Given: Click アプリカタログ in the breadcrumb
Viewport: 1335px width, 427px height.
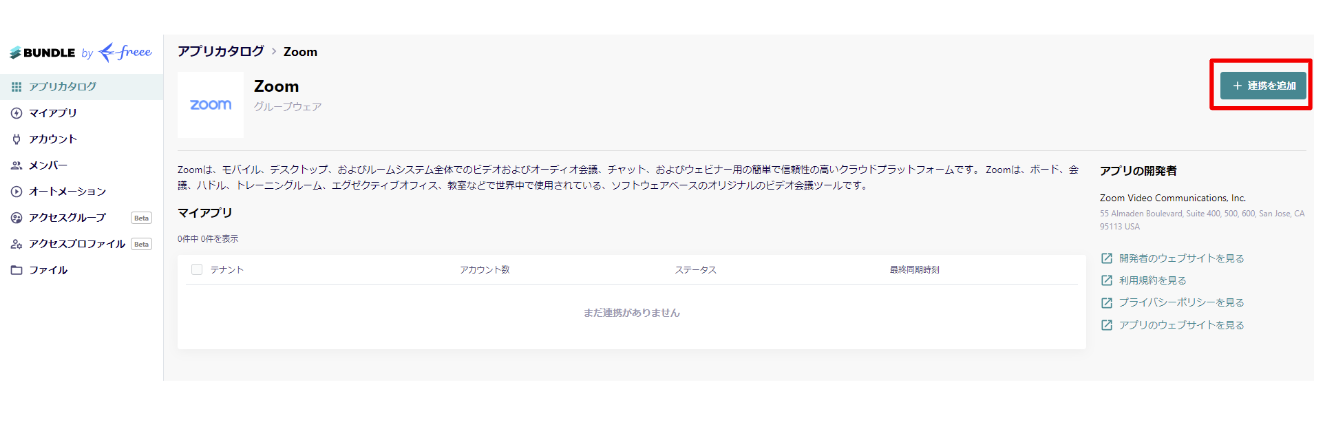Looking at the screenshot, I should click(221, 51).
